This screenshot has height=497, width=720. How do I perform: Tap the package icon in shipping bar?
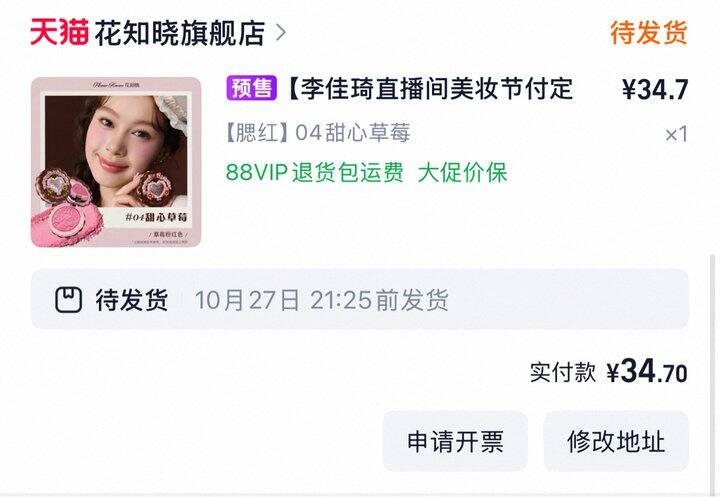tap(69, 300)
